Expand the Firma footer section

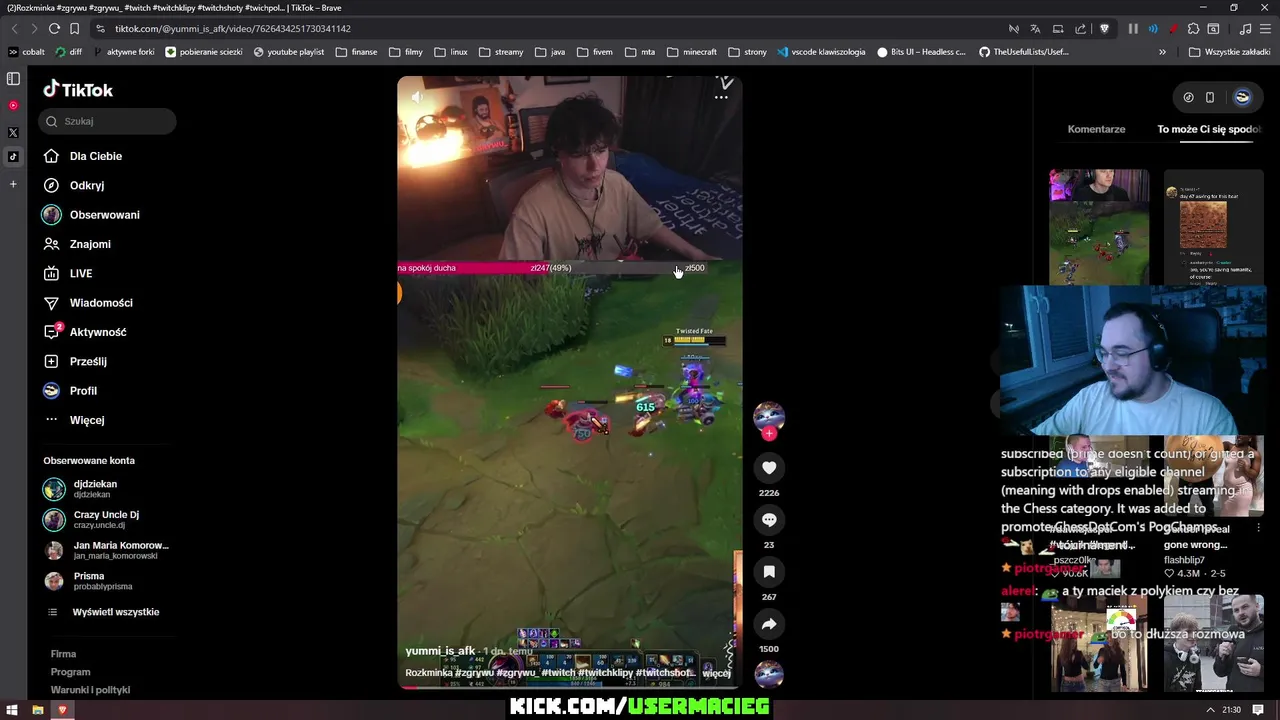[x=63, y=654]
